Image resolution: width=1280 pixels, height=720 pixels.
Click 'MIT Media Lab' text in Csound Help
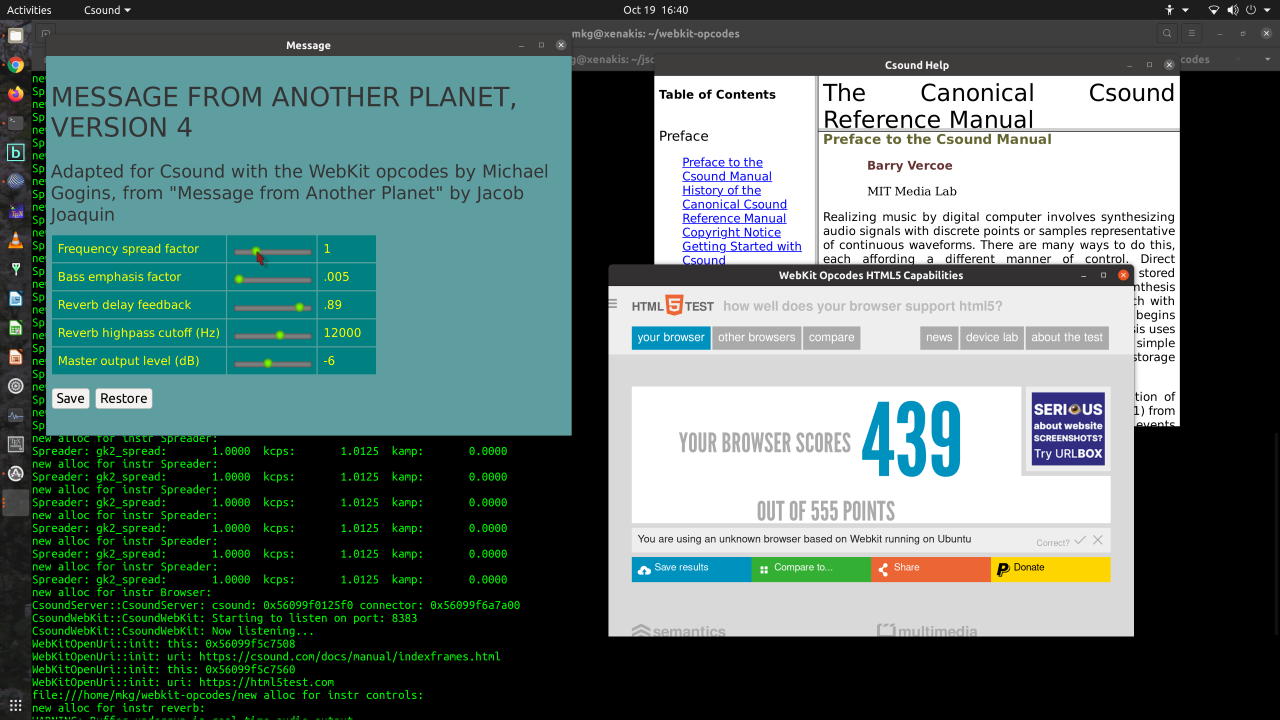click(912, 191)
